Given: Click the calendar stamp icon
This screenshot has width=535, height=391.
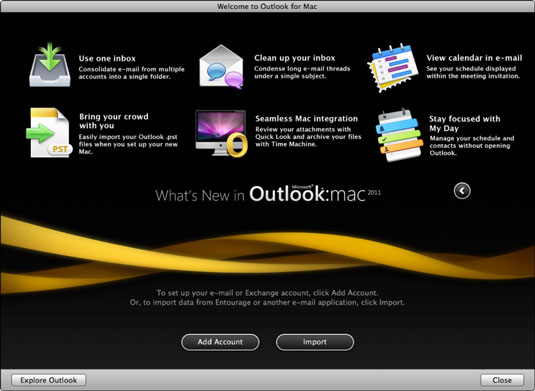Looking at the screenshot, I should [393, 68].
